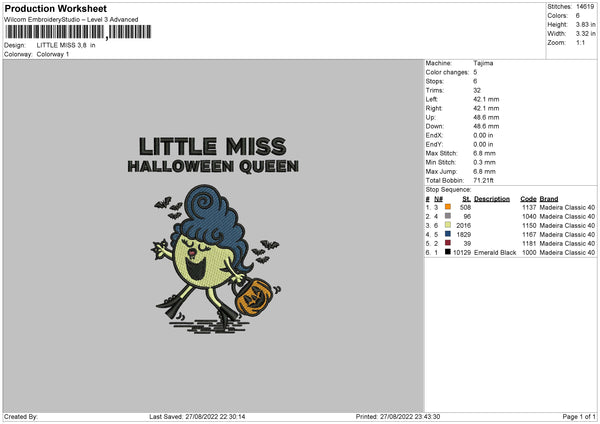Click stitch count 1829 in stop row 4
The height and width of the screenshot is (424, 600).
(463, 235)
